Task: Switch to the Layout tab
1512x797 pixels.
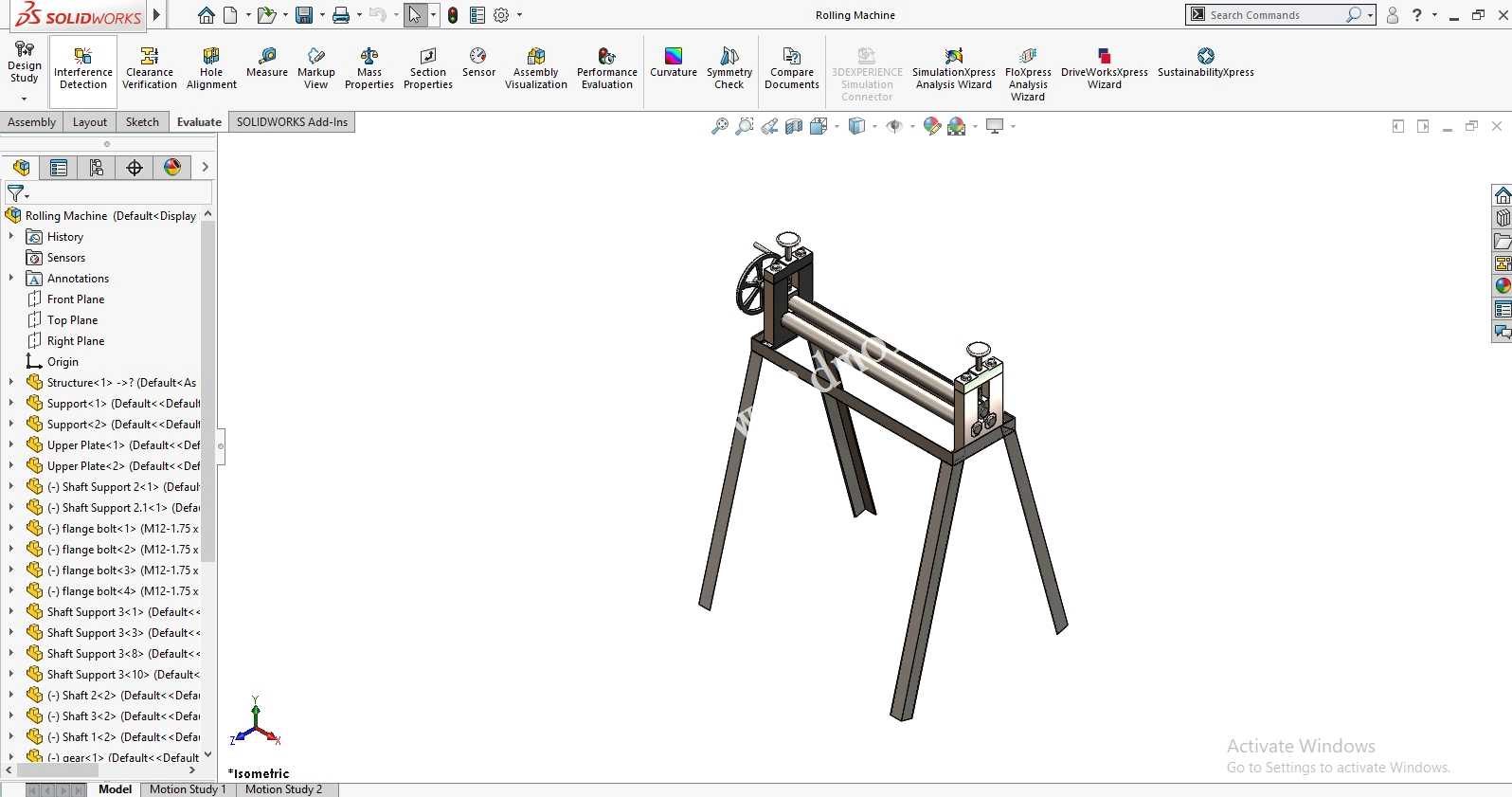Action: [x=90, y=122]
